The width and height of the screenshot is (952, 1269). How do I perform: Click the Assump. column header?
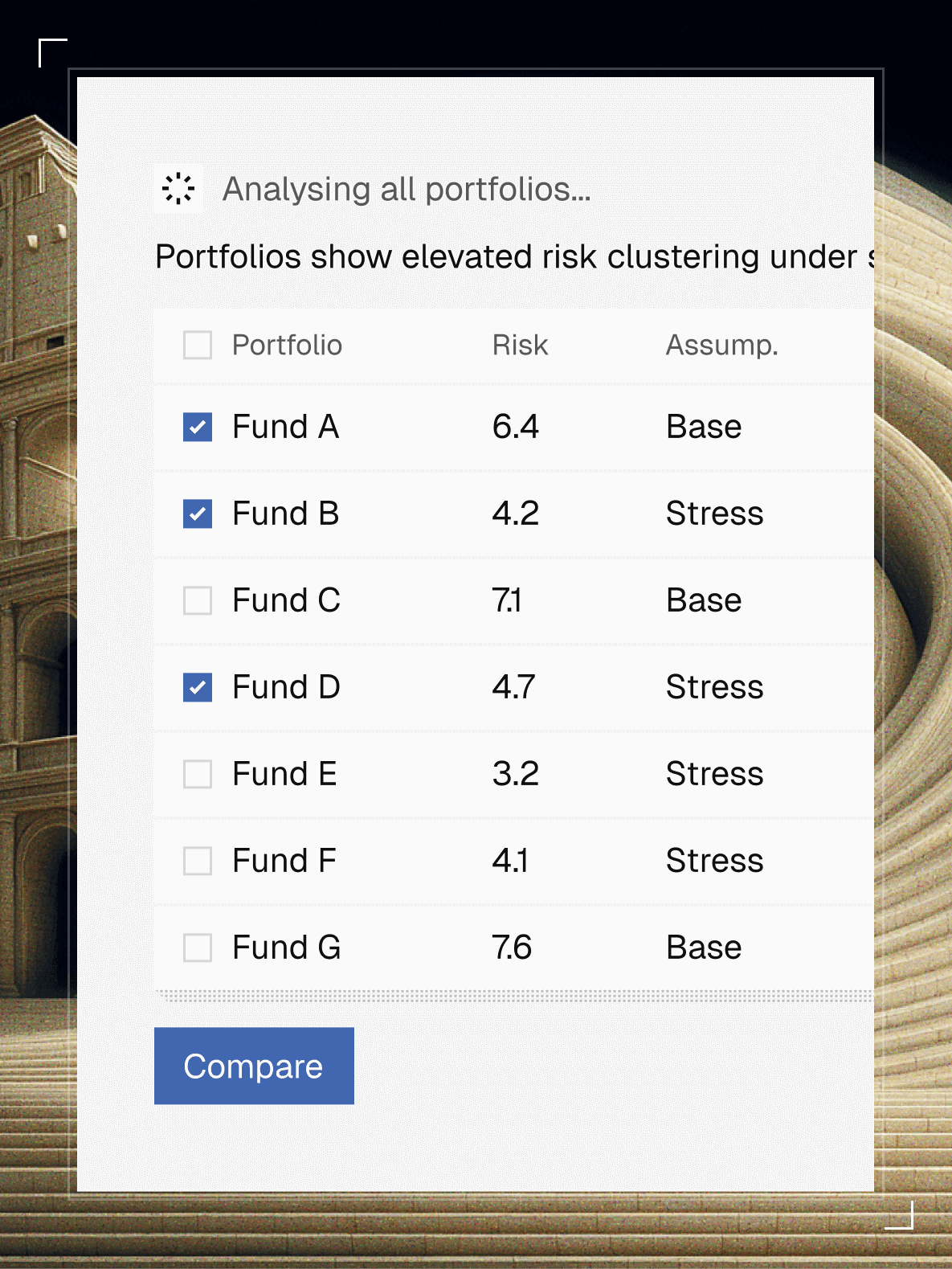pos(721,346)
